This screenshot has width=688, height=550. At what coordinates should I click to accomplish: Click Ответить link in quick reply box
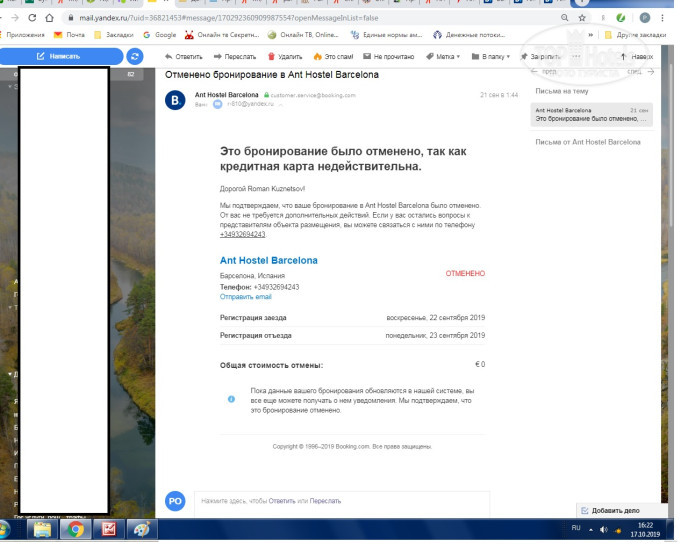click(282, 501)
